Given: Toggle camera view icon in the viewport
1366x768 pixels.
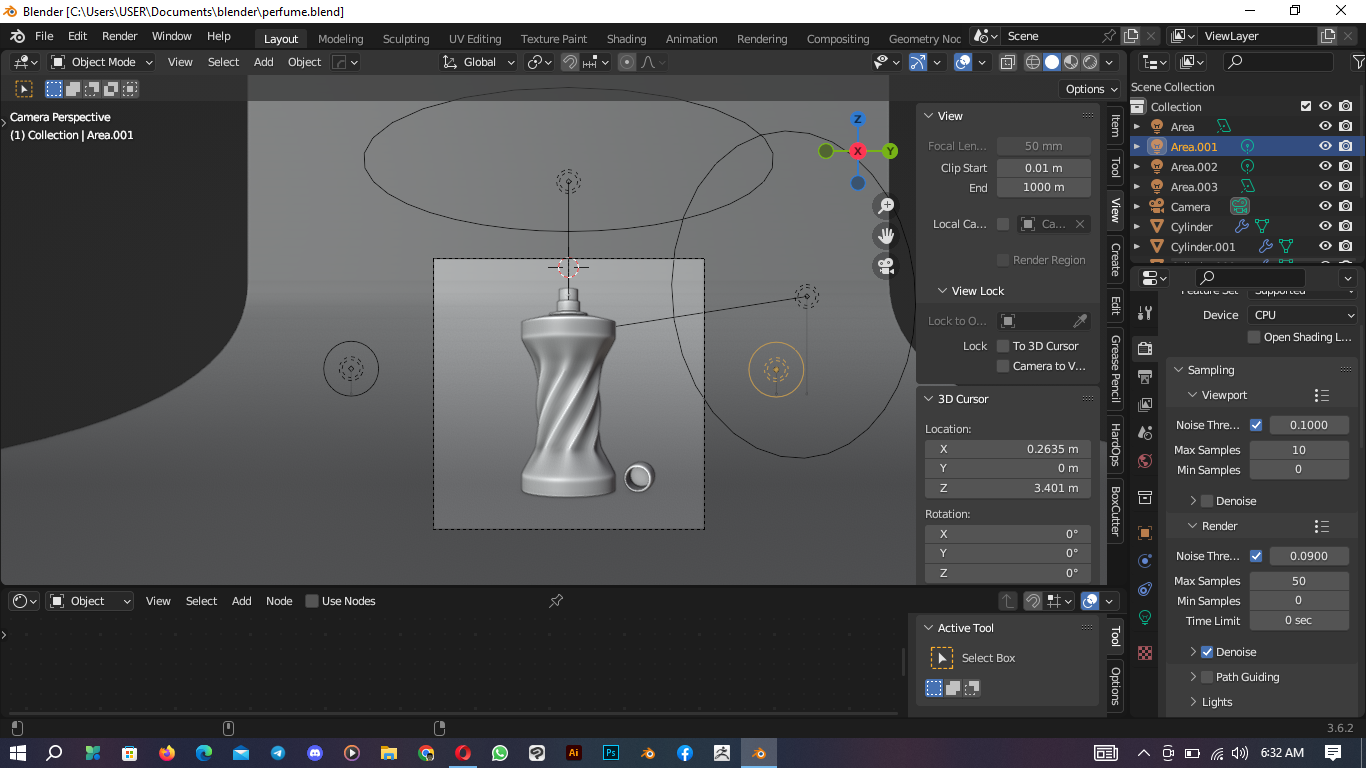Looking at the screenshot, I should tap(885, 266).
